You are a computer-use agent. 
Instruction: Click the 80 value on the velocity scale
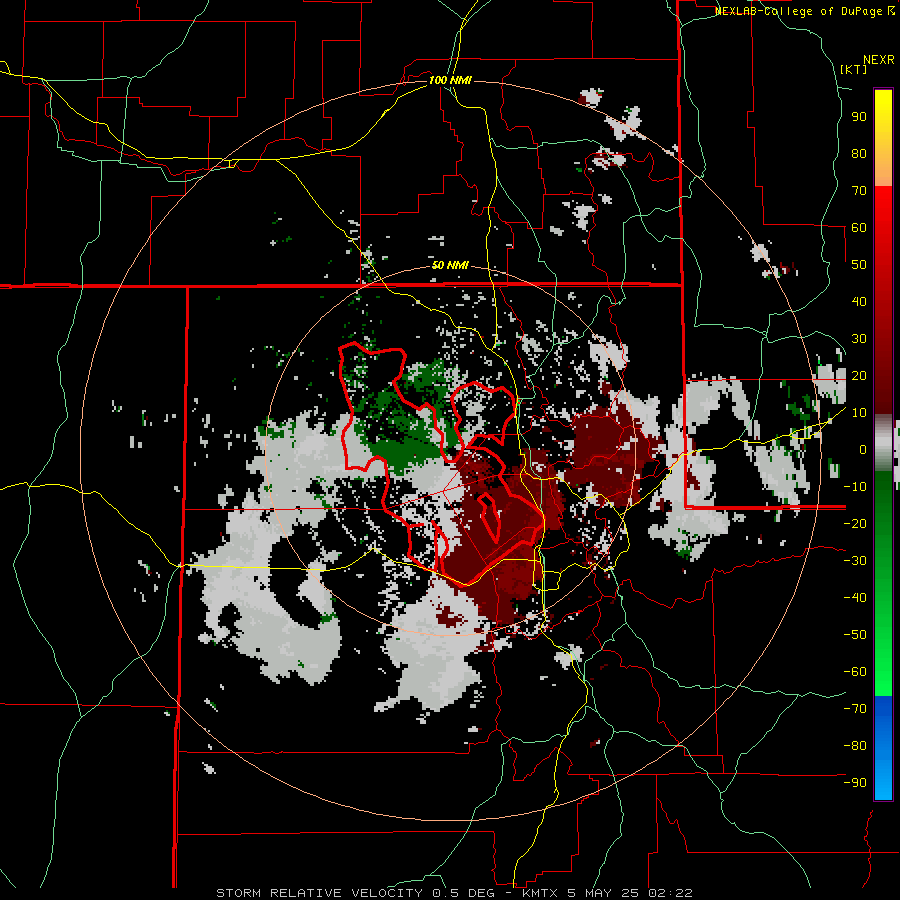pyautogui.click(x=859, y=153)
